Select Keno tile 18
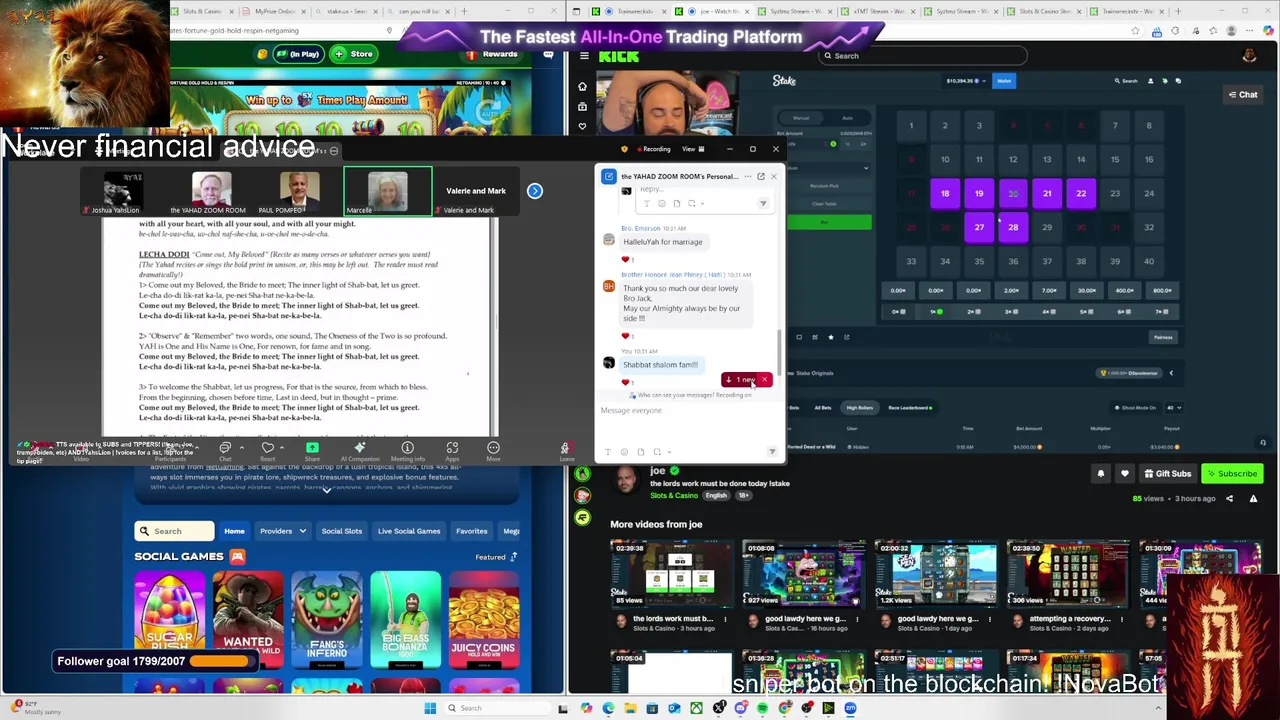1280x720 pixels. coord(945,193)
